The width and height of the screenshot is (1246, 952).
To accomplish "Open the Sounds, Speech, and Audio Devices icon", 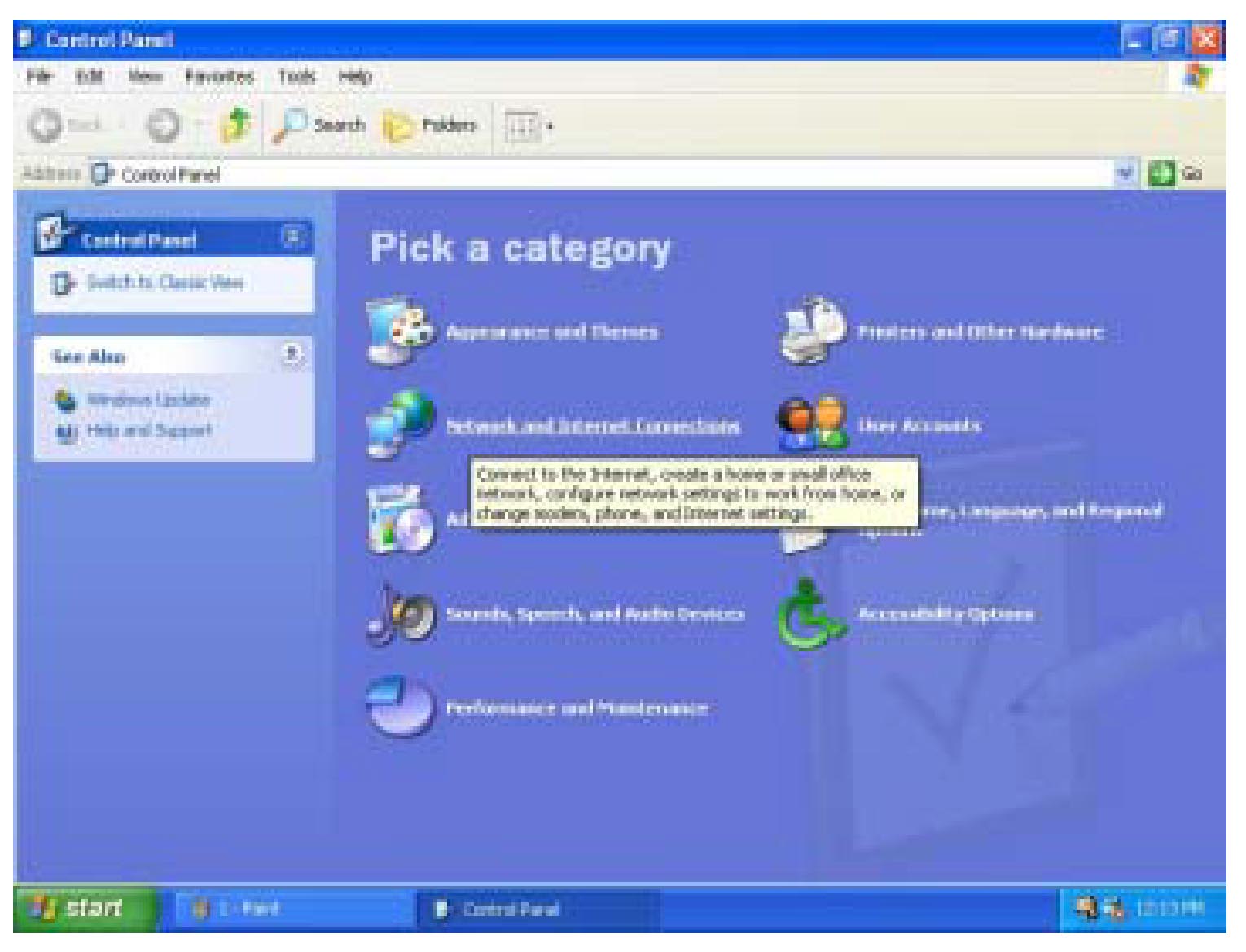I will (x=400, y=613).
